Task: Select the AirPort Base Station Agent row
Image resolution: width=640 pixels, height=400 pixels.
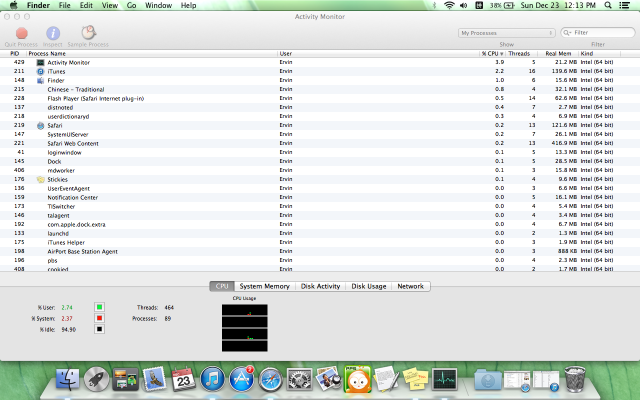Action: coord(320,251)
